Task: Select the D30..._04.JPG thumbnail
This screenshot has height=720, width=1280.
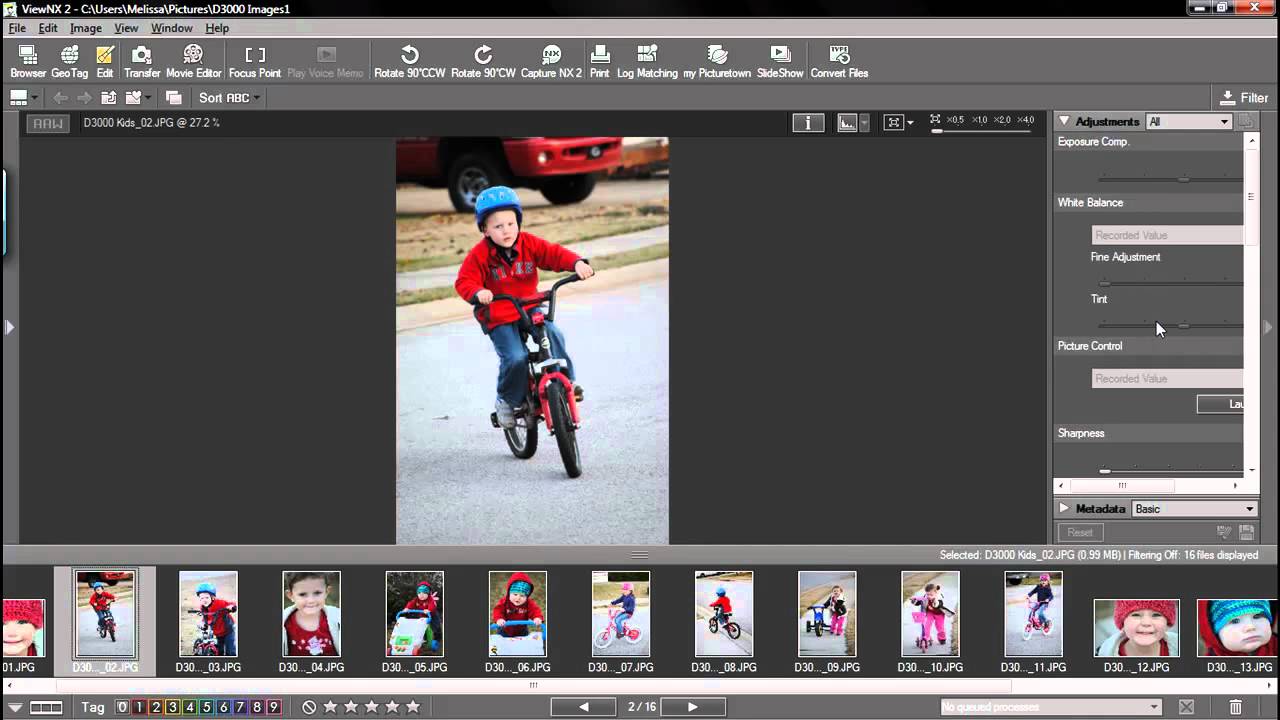Action: point(311,614)
